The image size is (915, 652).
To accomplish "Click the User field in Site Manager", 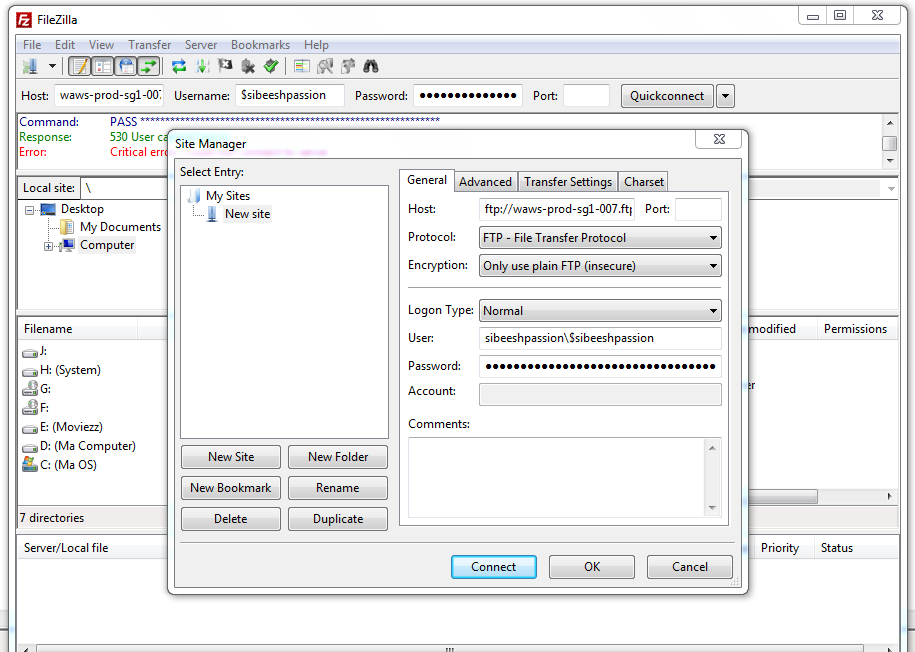I will 600,338.
